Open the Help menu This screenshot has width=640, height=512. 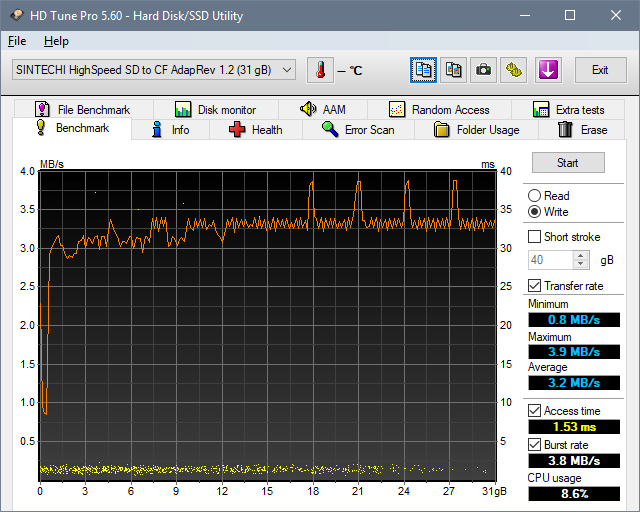point(56,41)
